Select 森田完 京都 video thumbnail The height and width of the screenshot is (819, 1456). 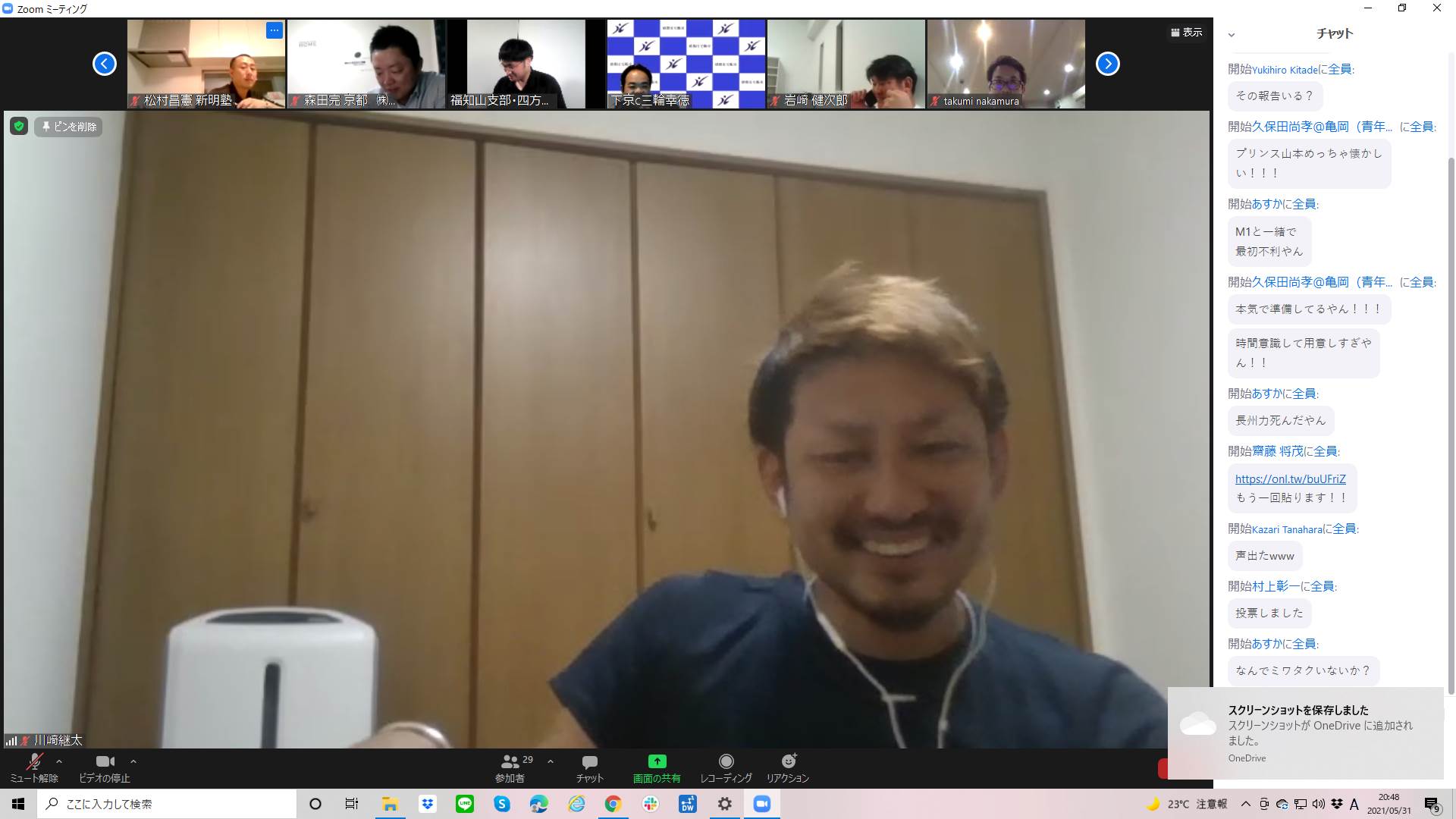(366, 64)
